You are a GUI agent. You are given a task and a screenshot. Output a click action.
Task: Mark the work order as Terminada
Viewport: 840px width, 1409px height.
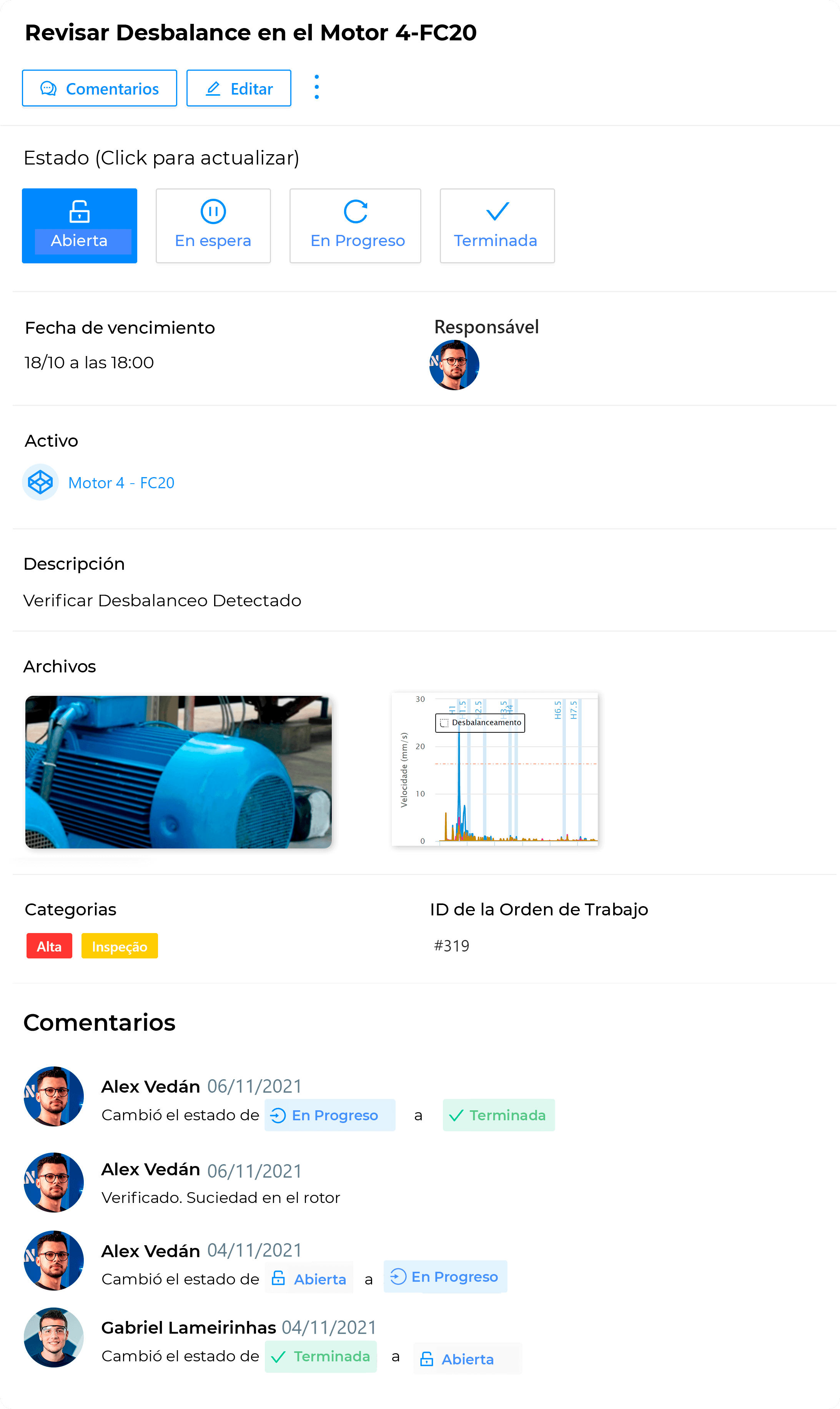click(x=496, y=225)
